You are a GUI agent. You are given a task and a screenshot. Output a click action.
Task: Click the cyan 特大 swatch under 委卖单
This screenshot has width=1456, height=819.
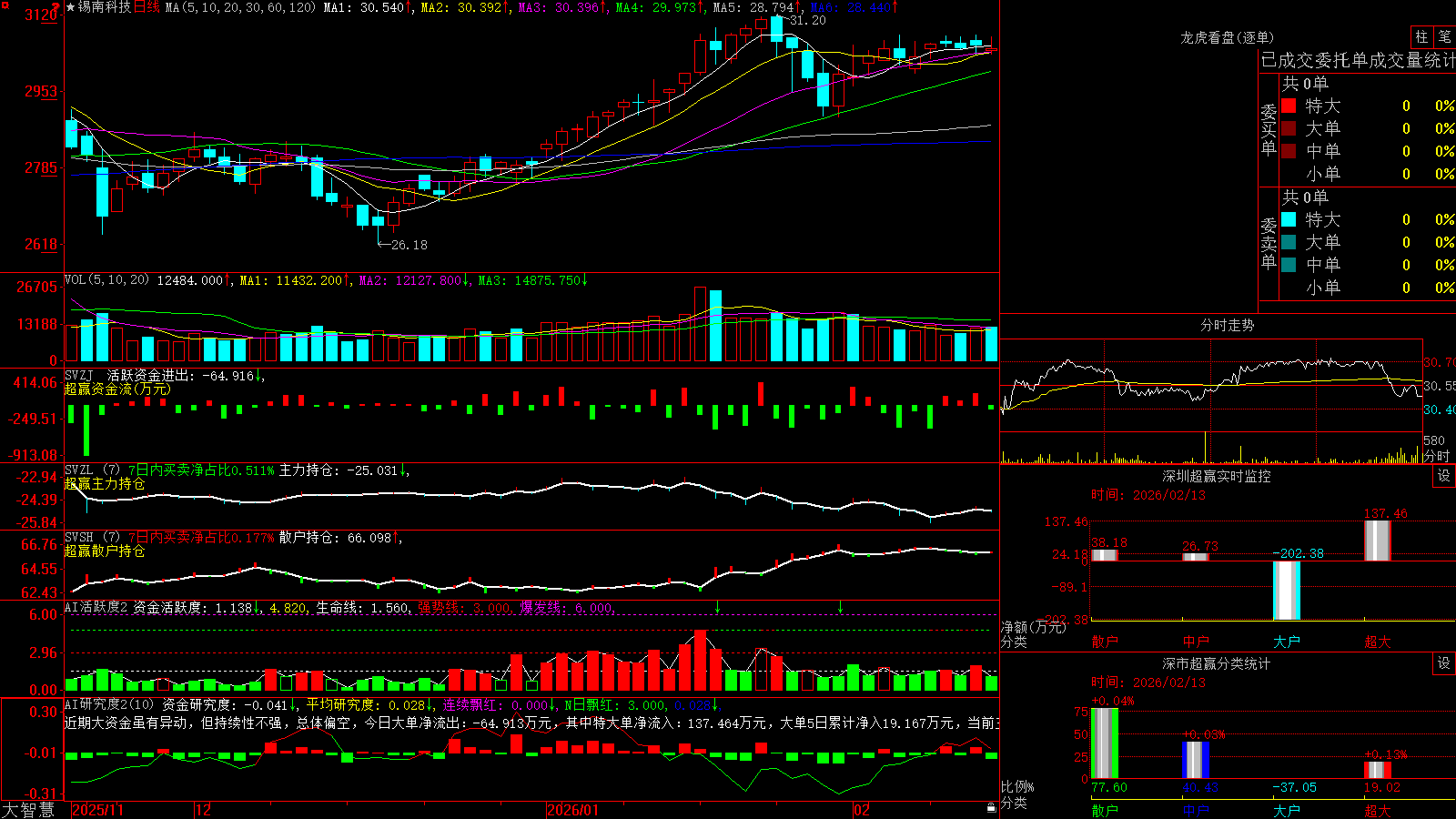click(x=1289, y=219)
